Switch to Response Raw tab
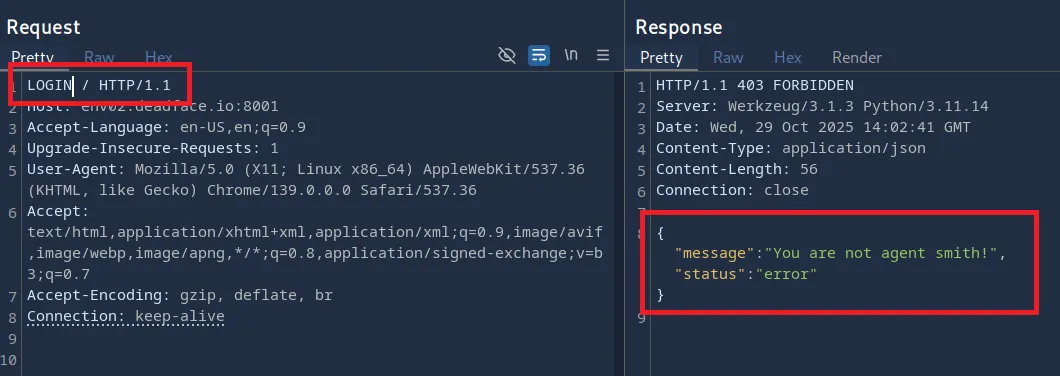This screenshot has width=1060, height=376. 728,57
